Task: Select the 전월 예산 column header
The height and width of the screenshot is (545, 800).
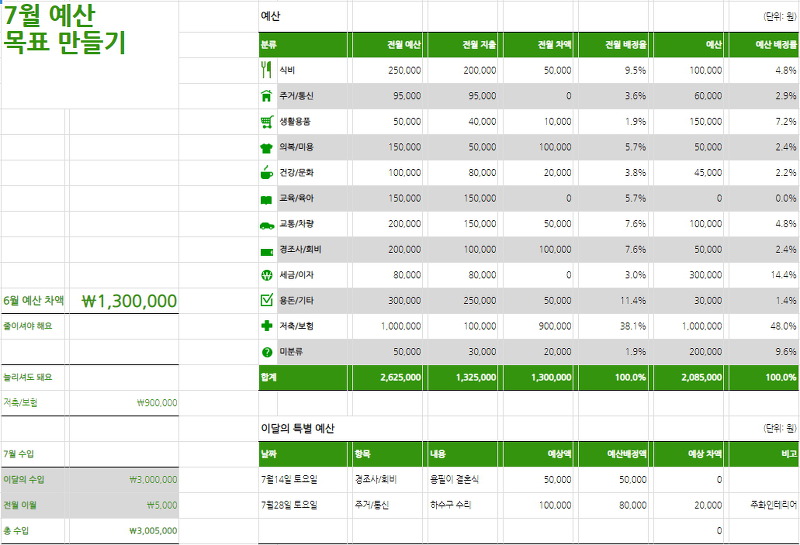Action: [x=387, y=45]
